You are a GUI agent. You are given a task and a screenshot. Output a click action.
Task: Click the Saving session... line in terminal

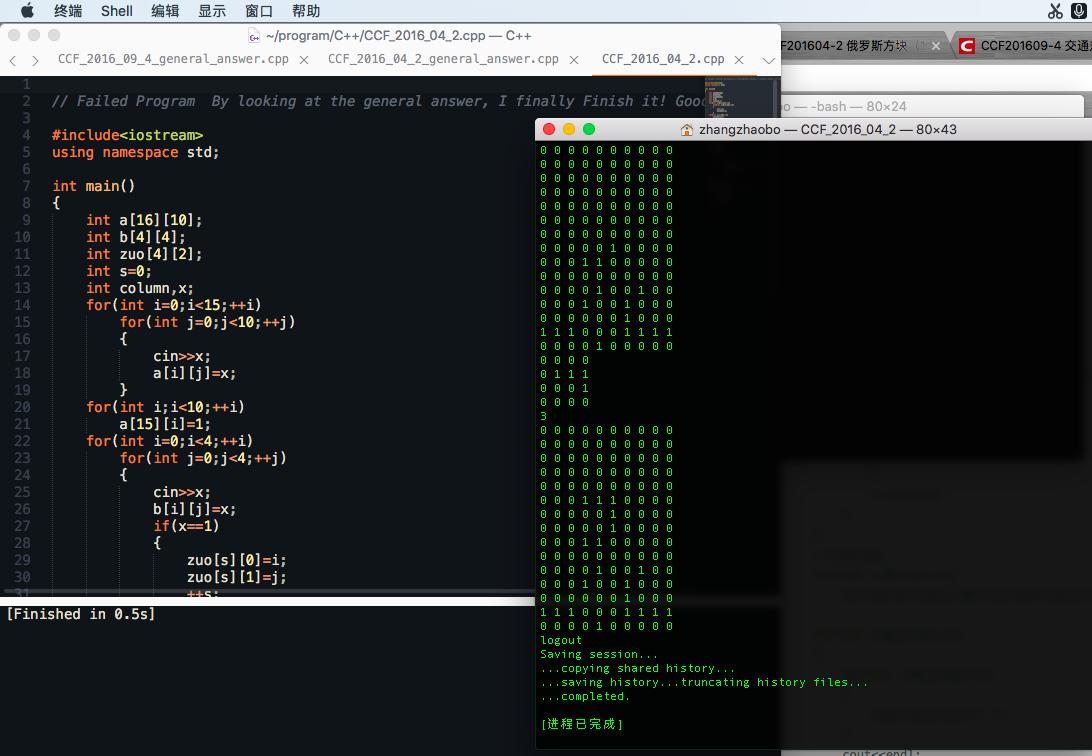coord(599,654)
